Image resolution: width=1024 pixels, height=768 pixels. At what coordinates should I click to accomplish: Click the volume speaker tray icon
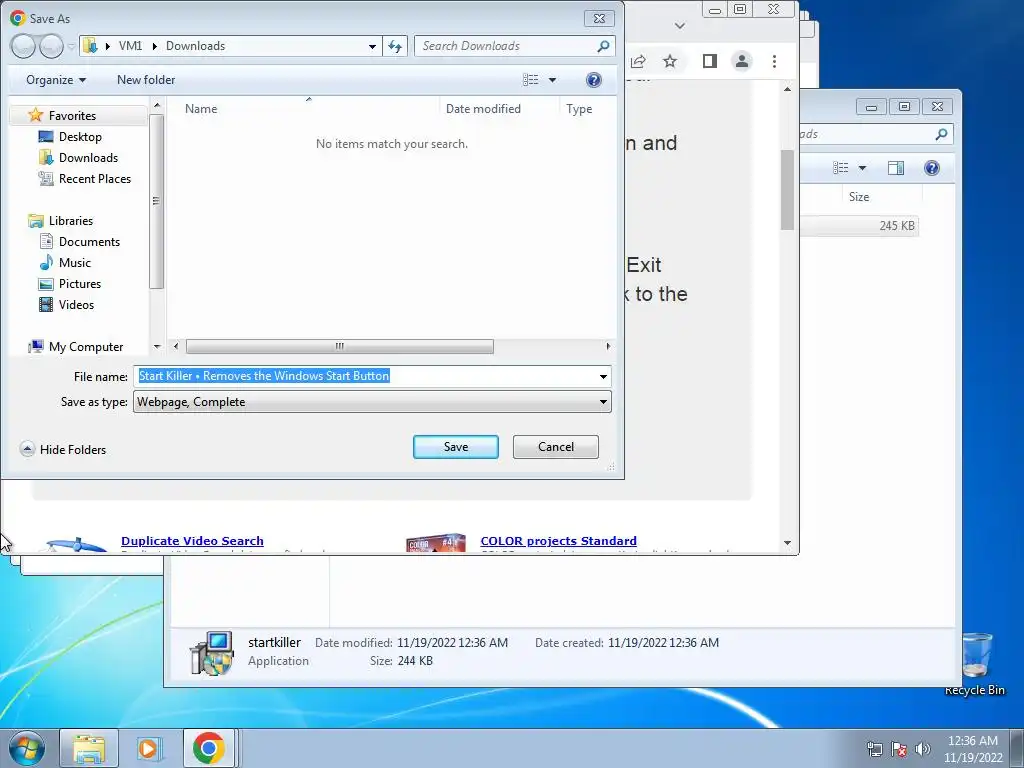pyautogui.click(x=923, y=748)
